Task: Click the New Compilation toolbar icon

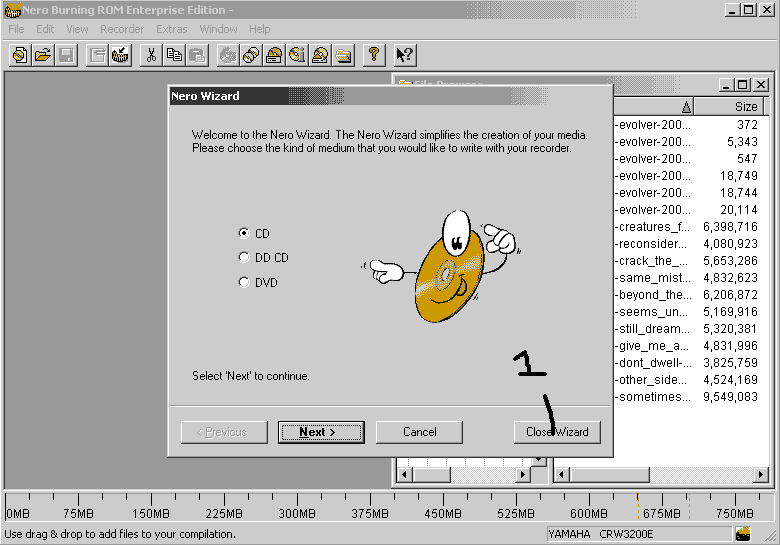Action: pyautogui.click(x=20, y=55)
